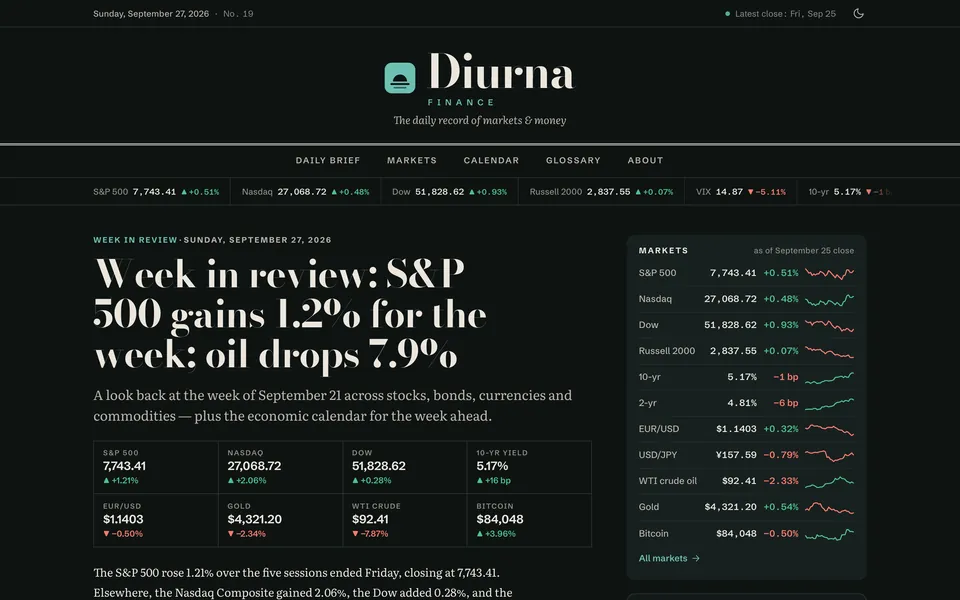Image resolution: width=960 pixels, height=600 pixels.
Task: Open the All markets link
Action: point(669,558)
